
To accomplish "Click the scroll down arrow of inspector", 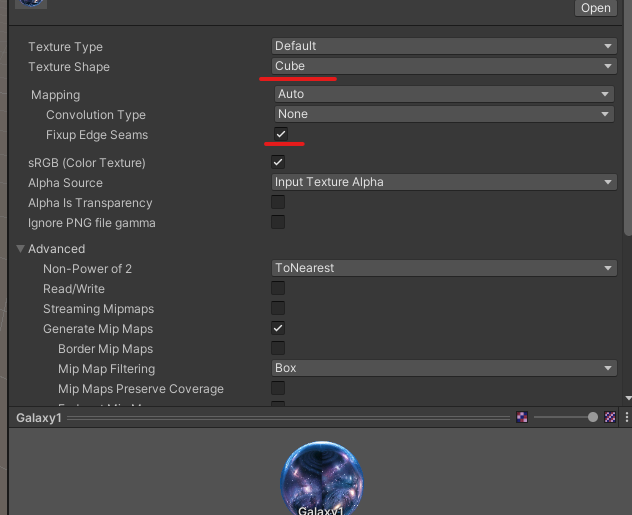I will point(628,398).
